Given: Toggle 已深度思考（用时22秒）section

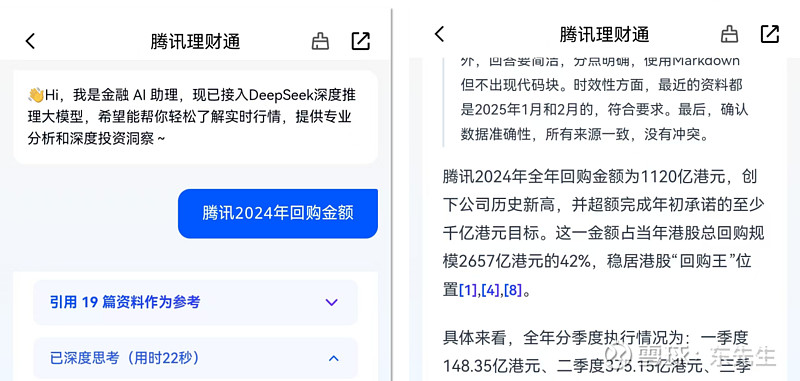Looking at the screenshot, I should point(195,358).
